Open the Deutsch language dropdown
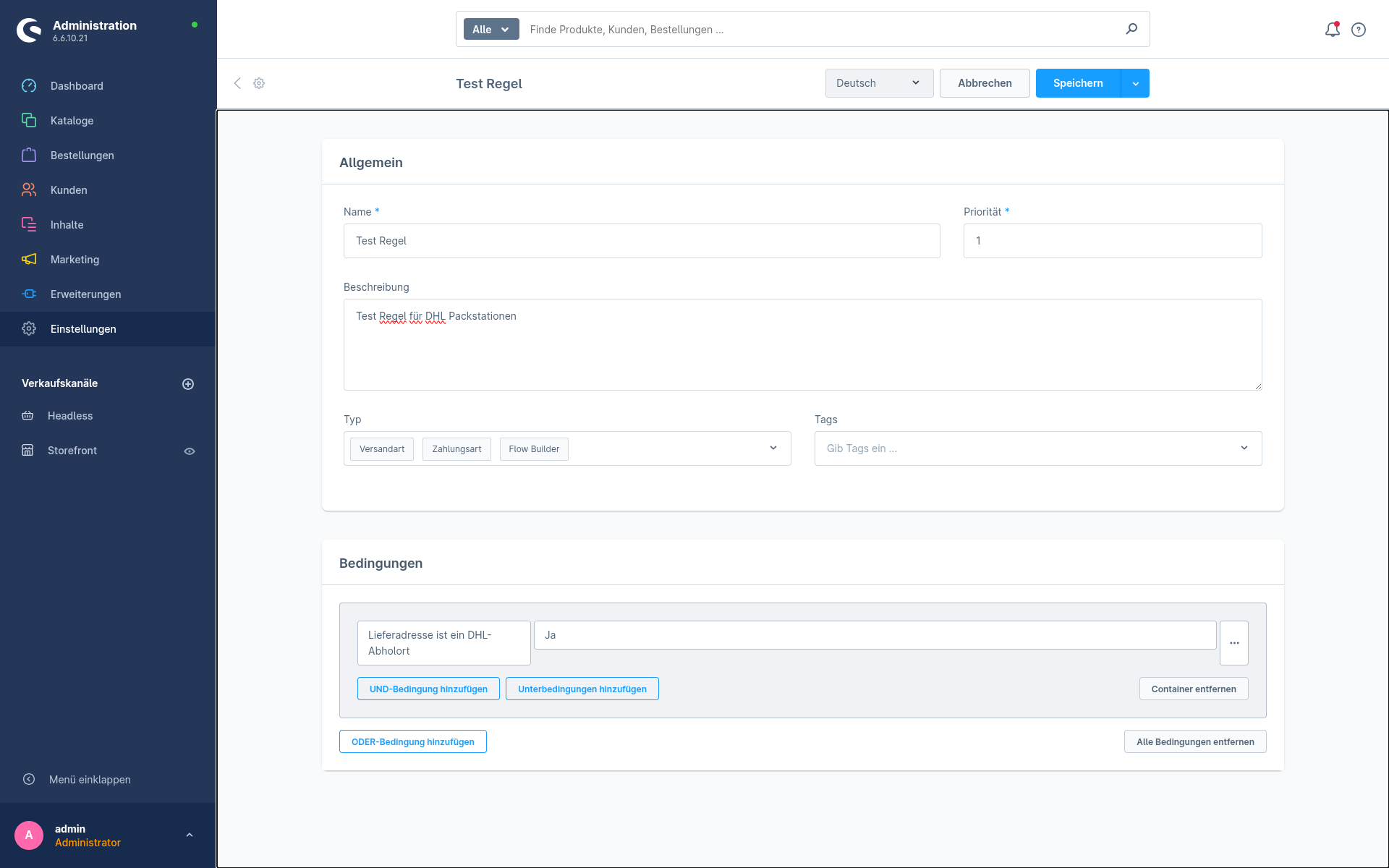This screenshot has height=868, width=1389. coord(879,83)
